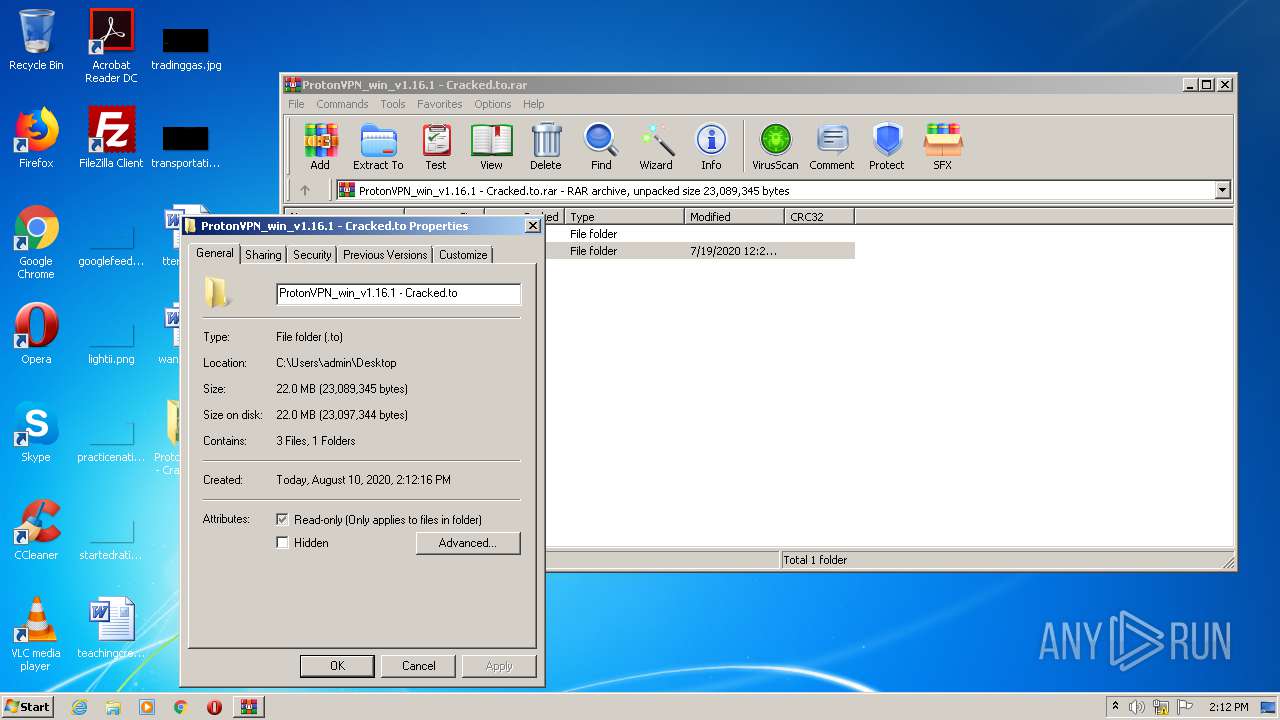The width and height of the screenshot is (1280, 720).
Task: Show archive Info
Action: (711, 146)
